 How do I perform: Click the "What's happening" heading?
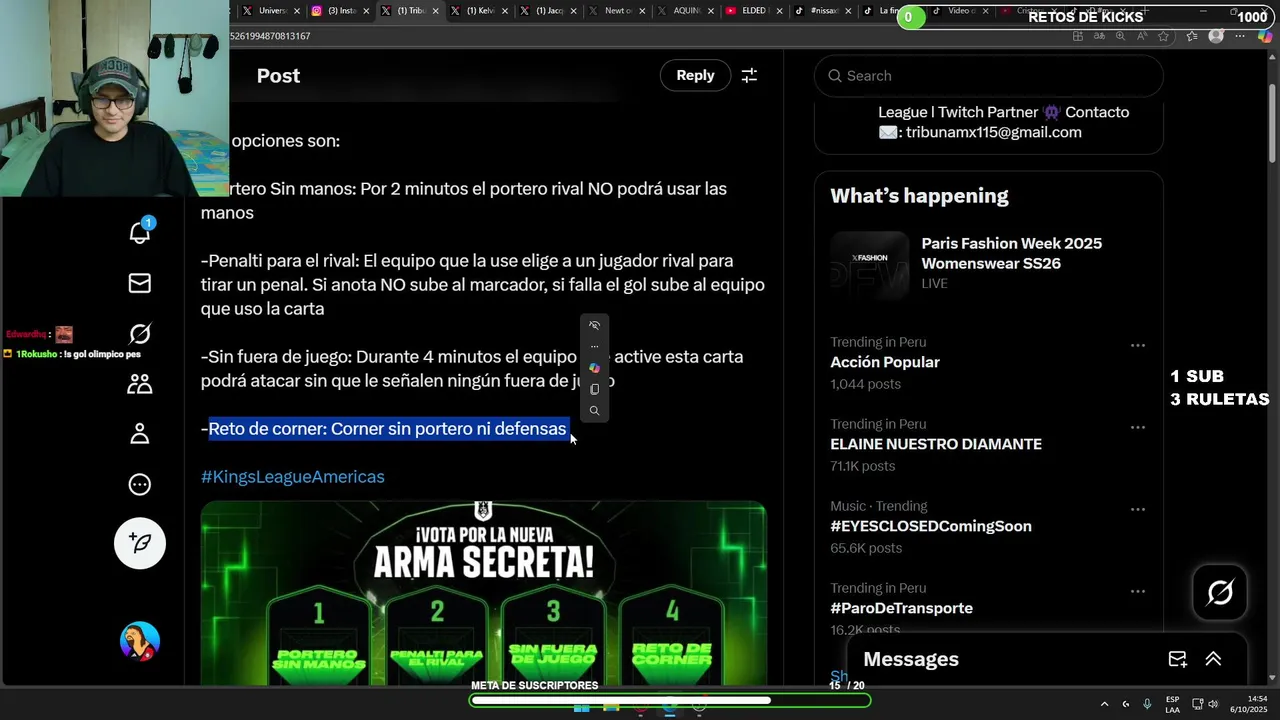pos(919,196)
